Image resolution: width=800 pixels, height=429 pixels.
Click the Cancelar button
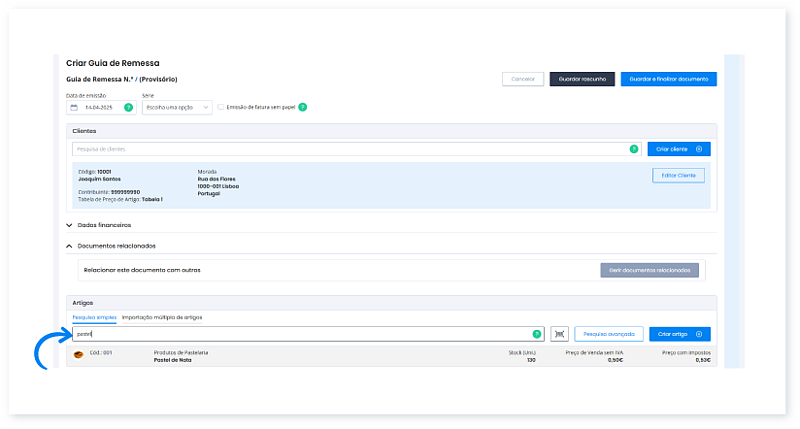click(523, 78)
